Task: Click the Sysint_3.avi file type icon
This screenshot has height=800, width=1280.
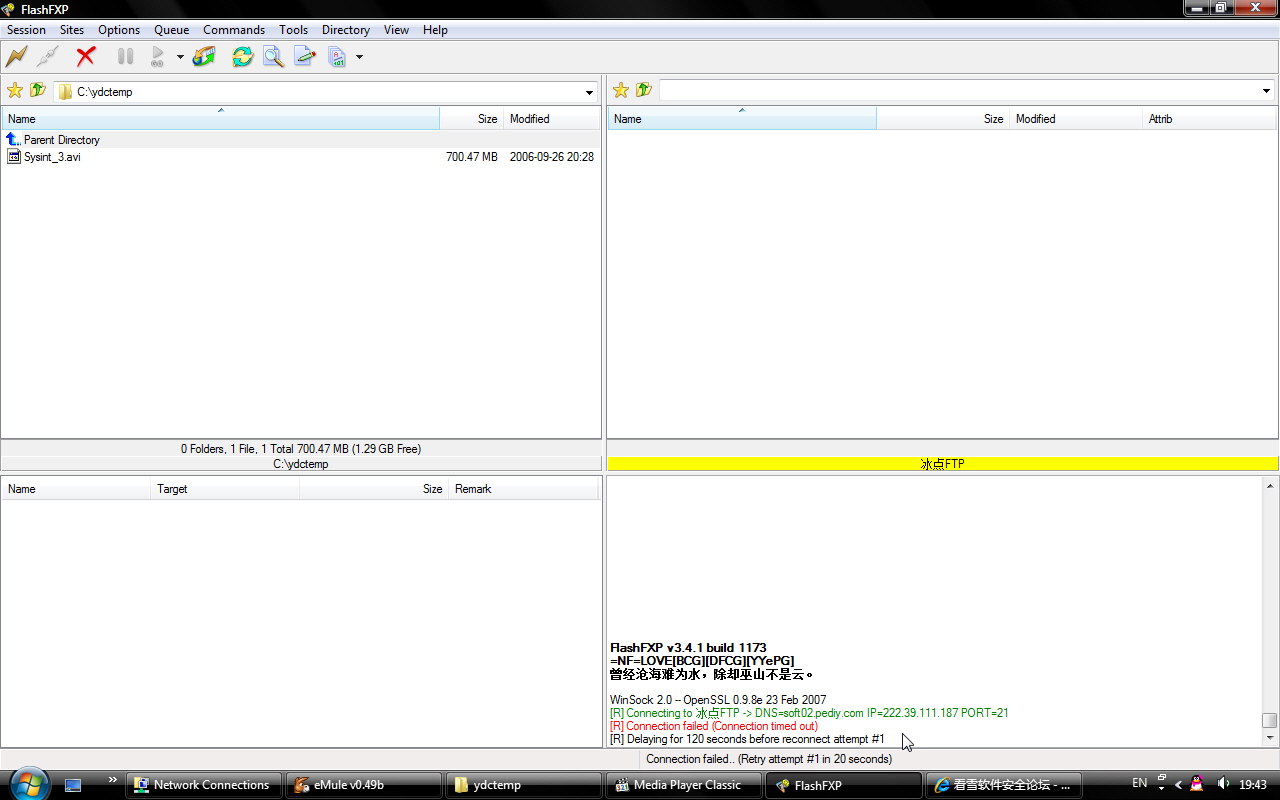Action: click(14, 157)
